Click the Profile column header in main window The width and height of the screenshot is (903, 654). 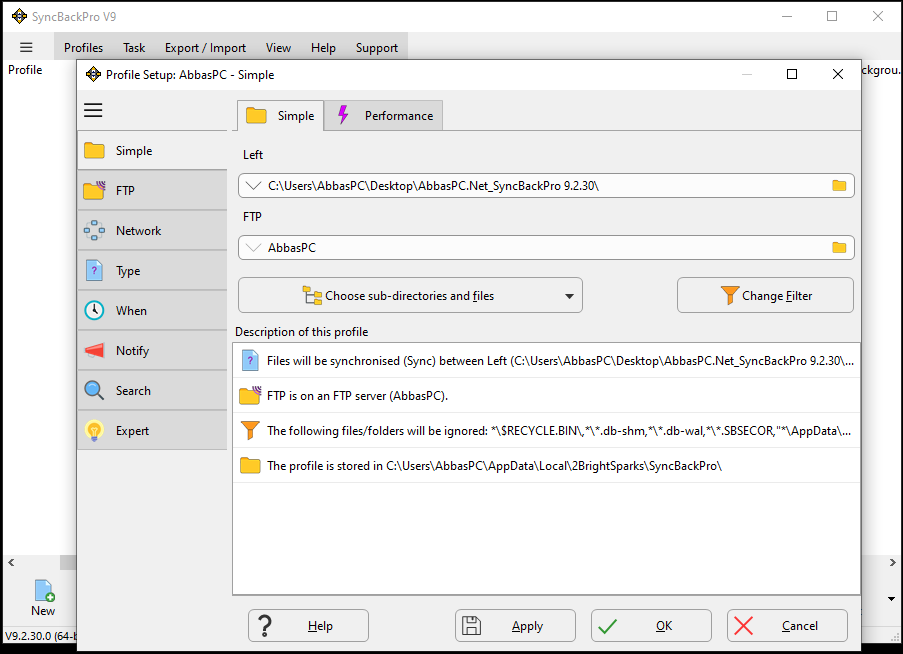pyautogui.click(x=25, y=70)
